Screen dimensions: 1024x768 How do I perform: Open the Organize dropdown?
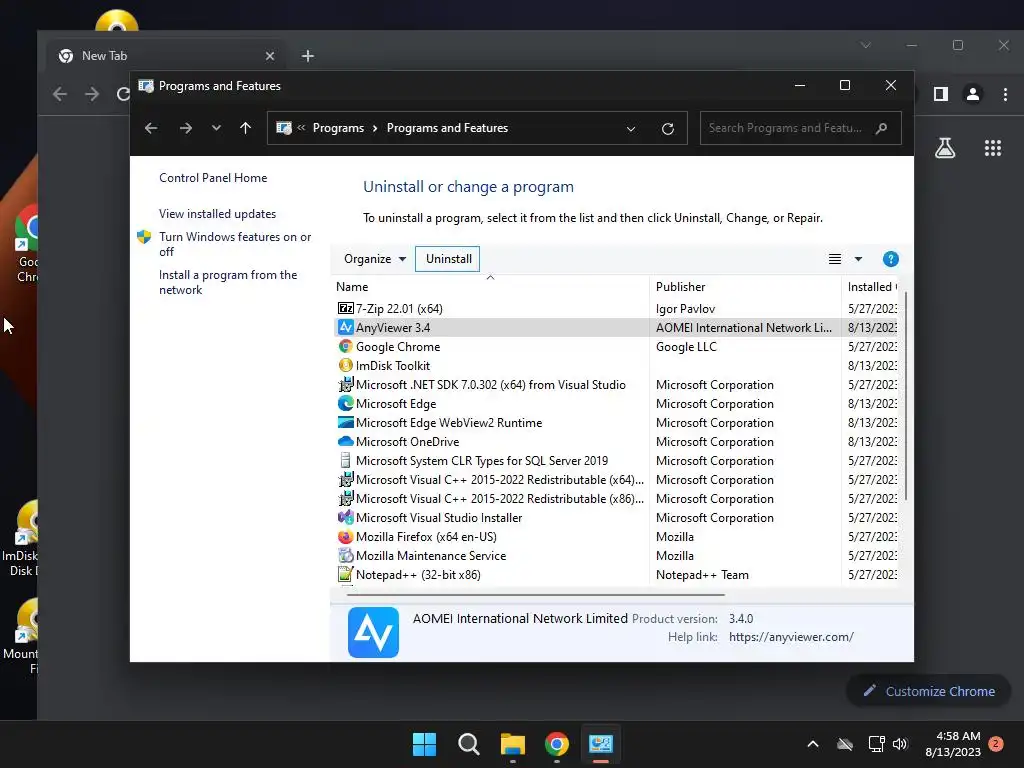click(375, 259)
